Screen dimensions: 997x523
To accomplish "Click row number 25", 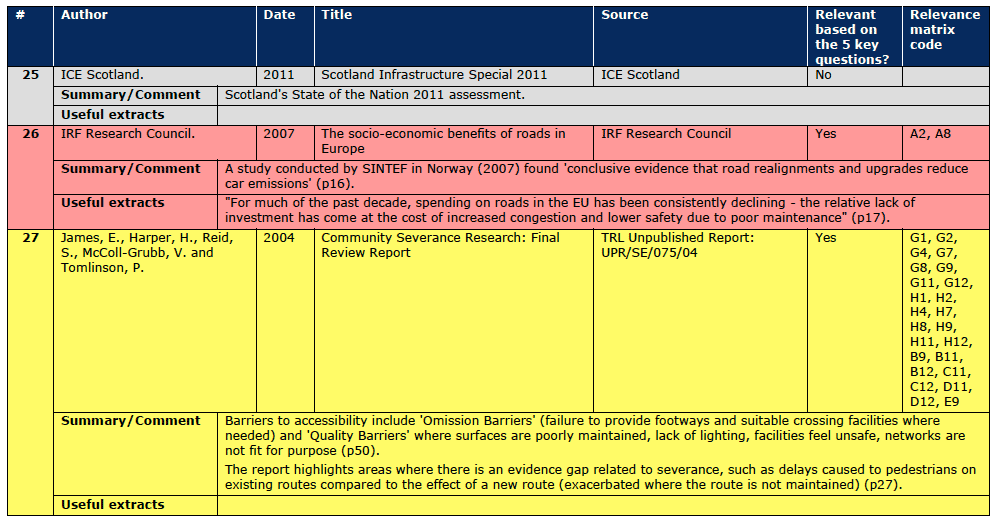I will tap(30, 75).
